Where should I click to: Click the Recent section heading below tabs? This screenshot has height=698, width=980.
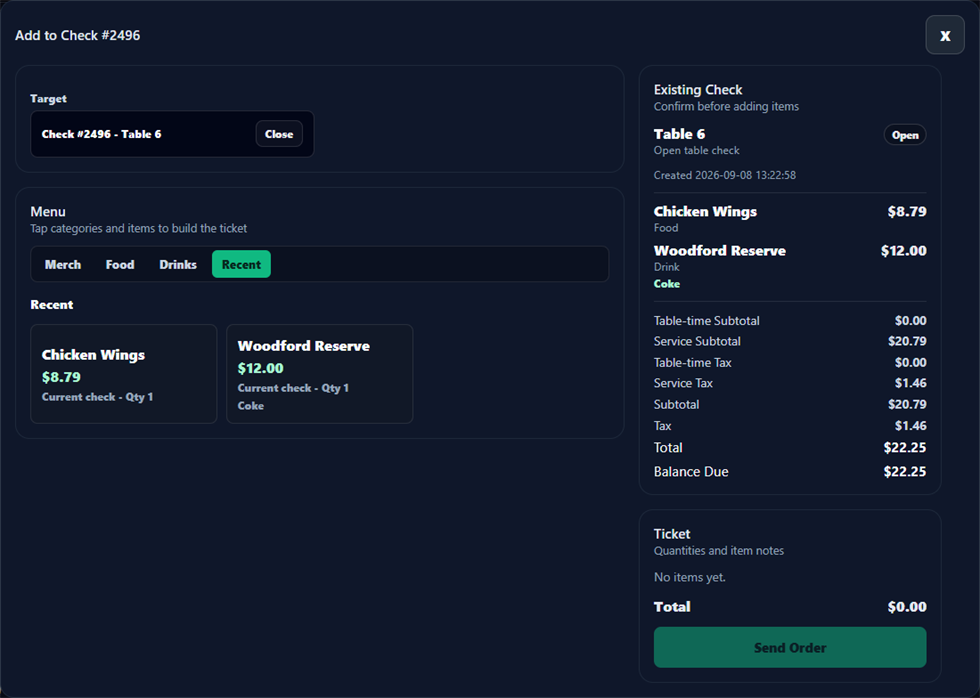coord(52,305)
